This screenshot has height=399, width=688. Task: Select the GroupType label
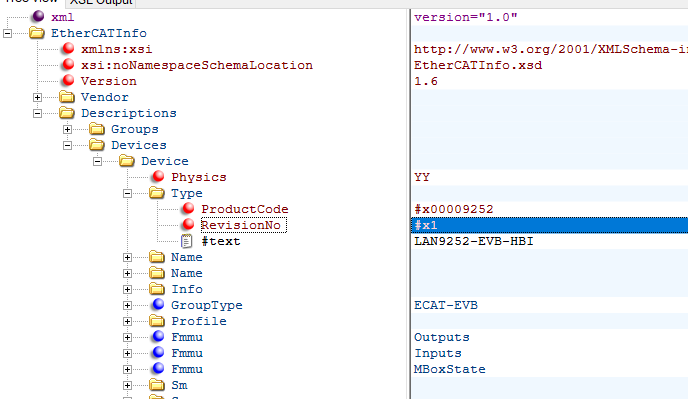207,305
